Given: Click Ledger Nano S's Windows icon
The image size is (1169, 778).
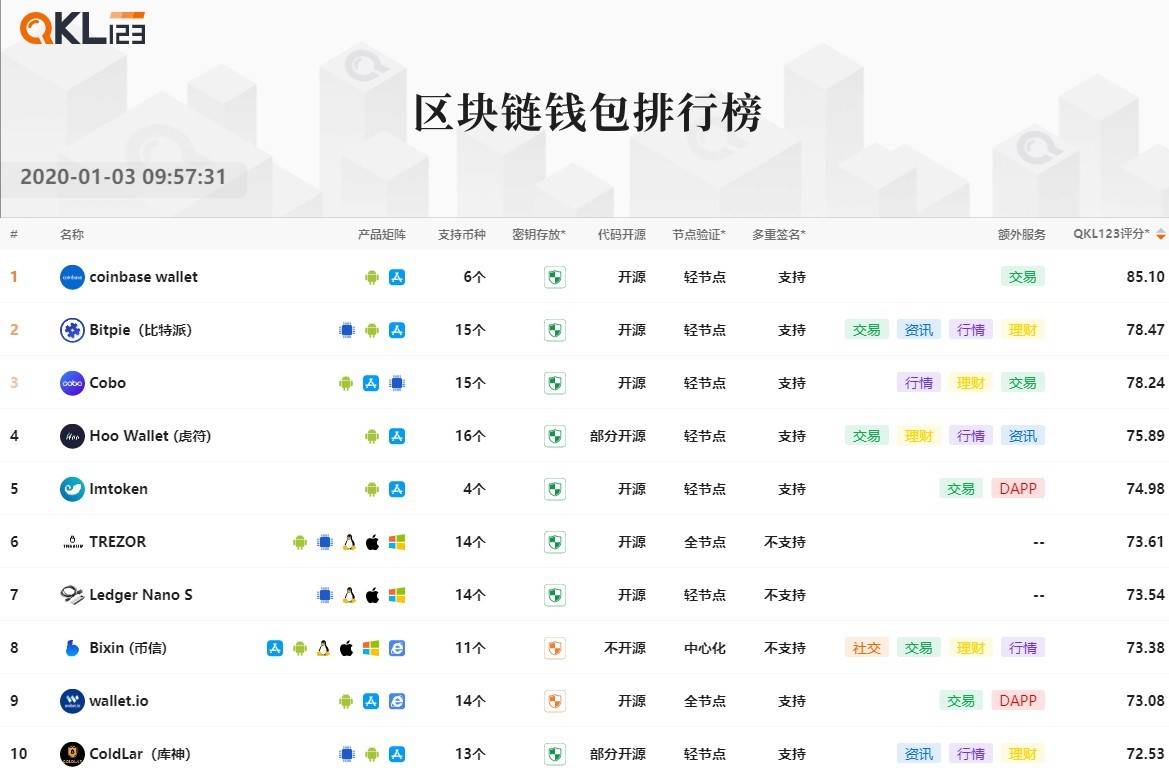Looking at the screenshot, I should click(x=397, y=595).
